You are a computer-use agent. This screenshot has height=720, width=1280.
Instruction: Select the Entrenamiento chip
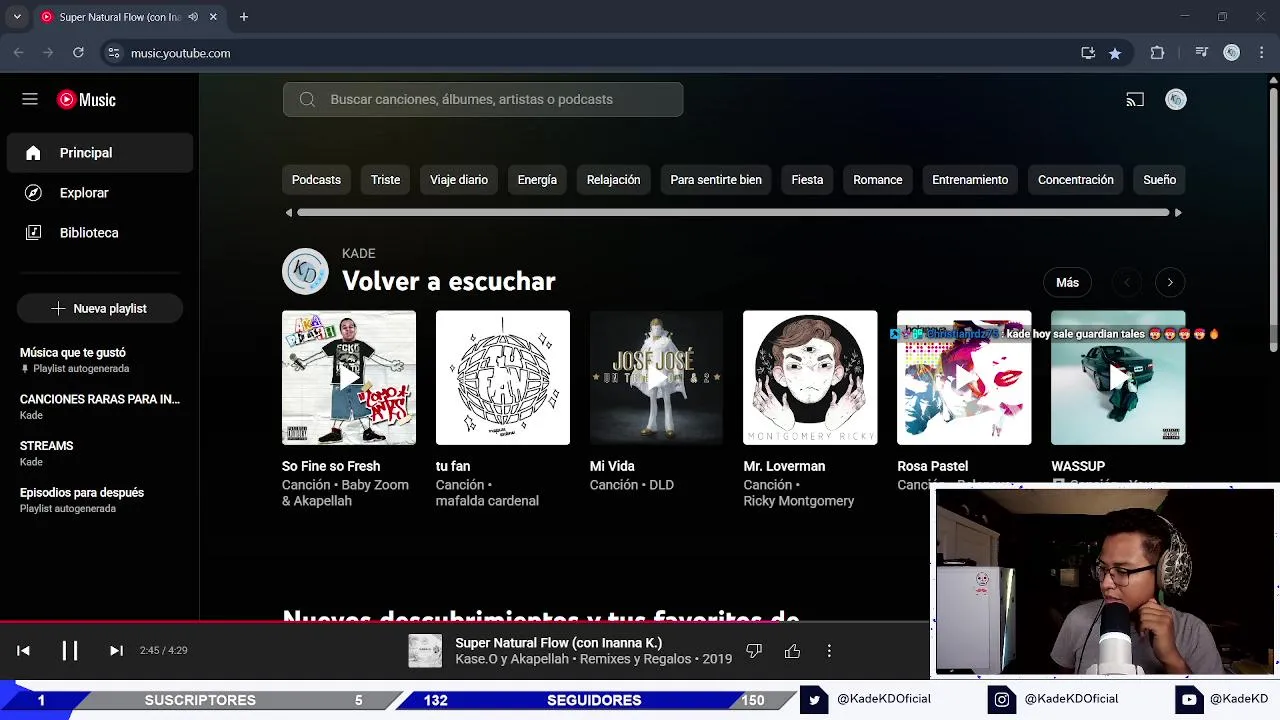(970, 180)
